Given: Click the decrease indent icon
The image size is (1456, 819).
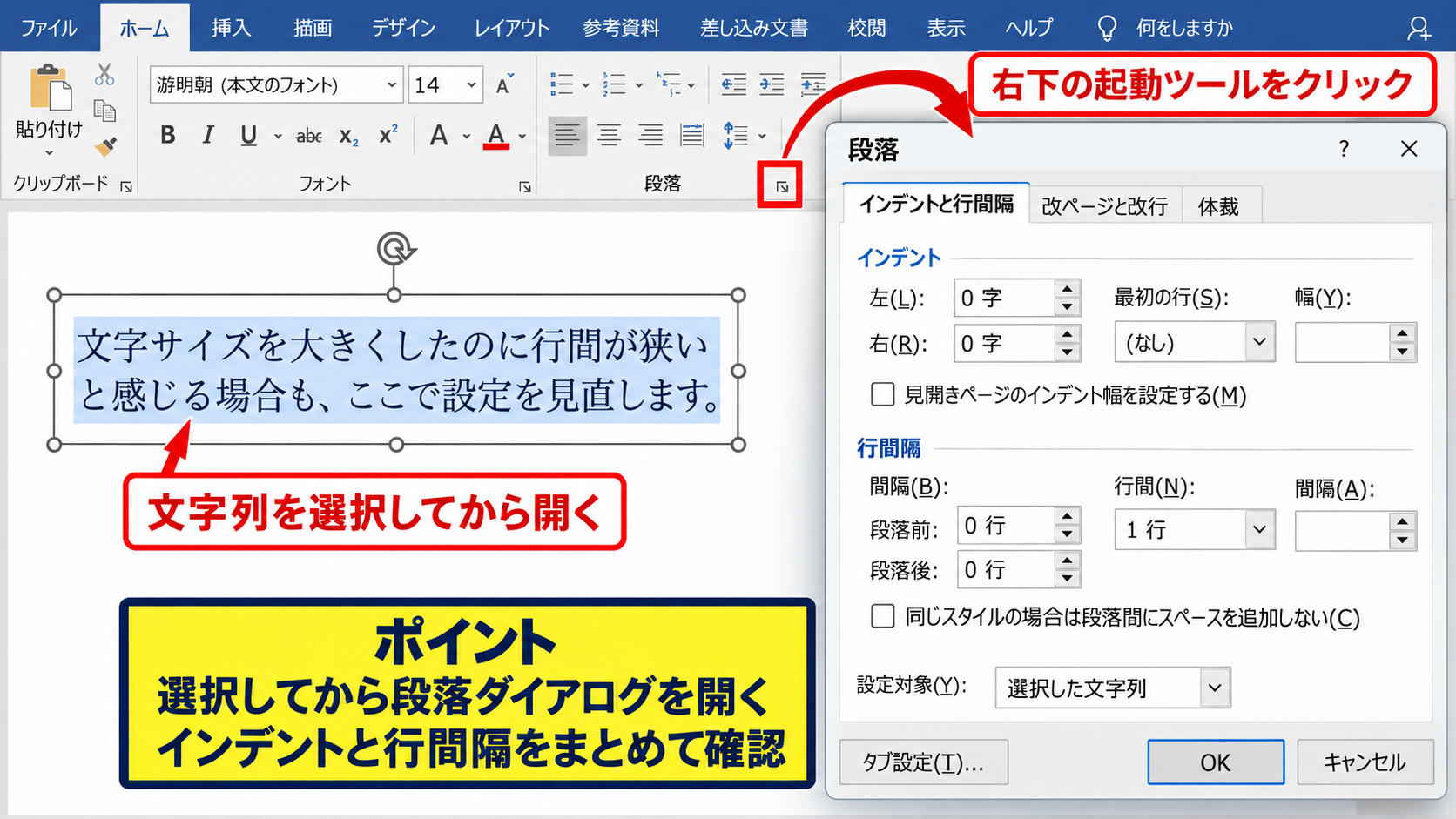Looking at the screenshot, I should pos(733,84).
